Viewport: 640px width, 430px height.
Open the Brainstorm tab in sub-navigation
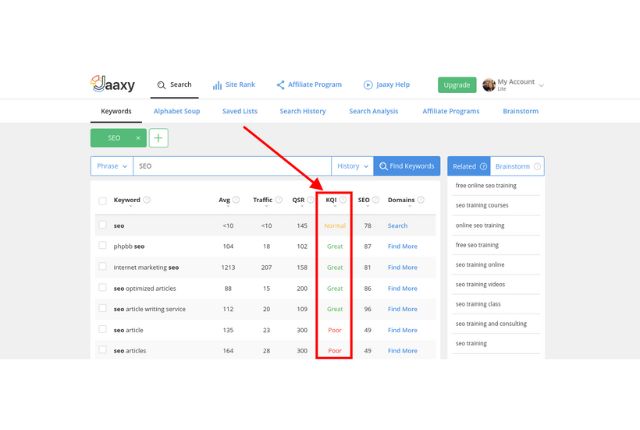pyautogui.click(x=520, y=111)
